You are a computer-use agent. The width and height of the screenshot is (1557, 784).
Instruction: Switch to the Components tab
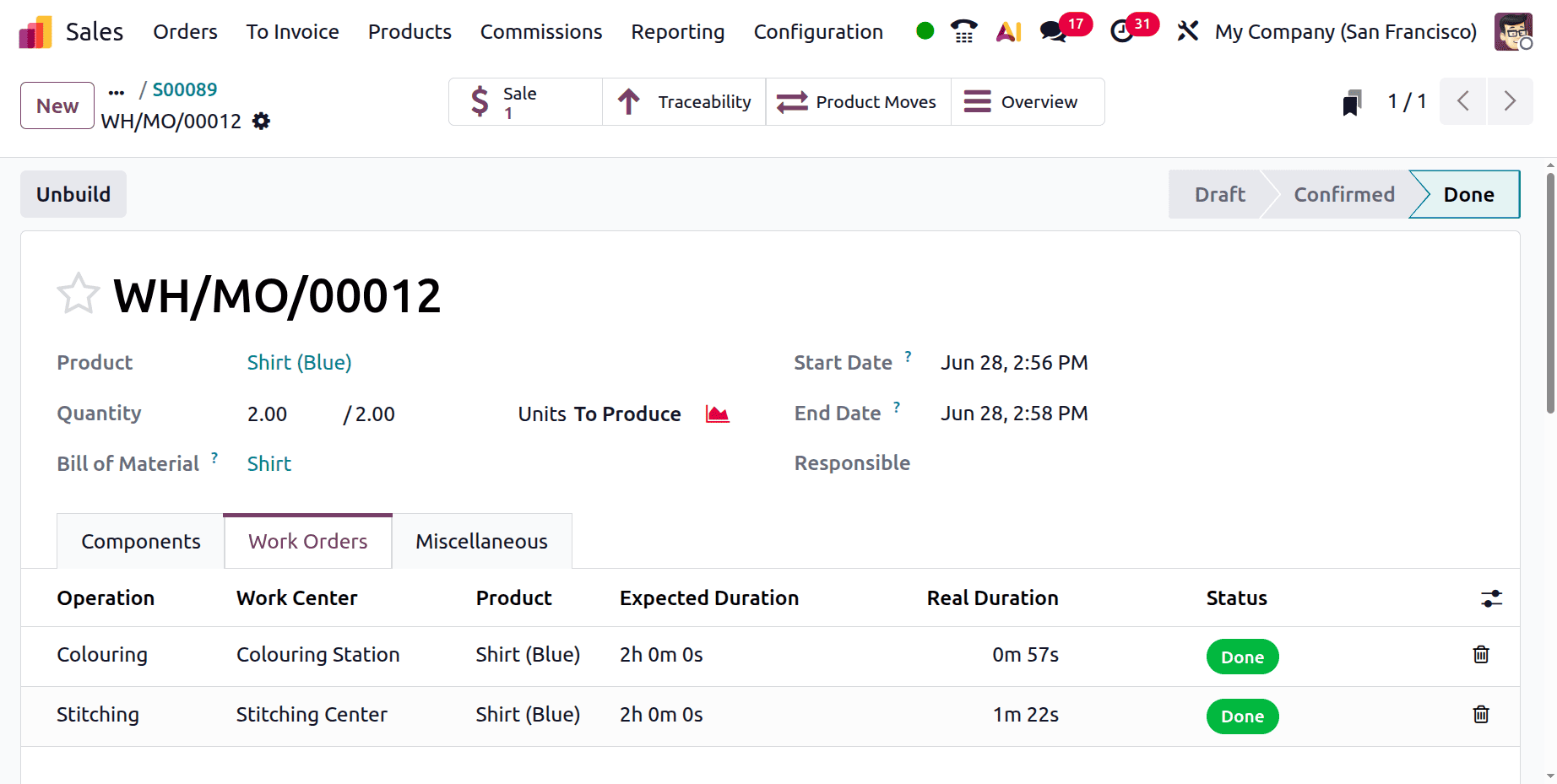point(140,541)
